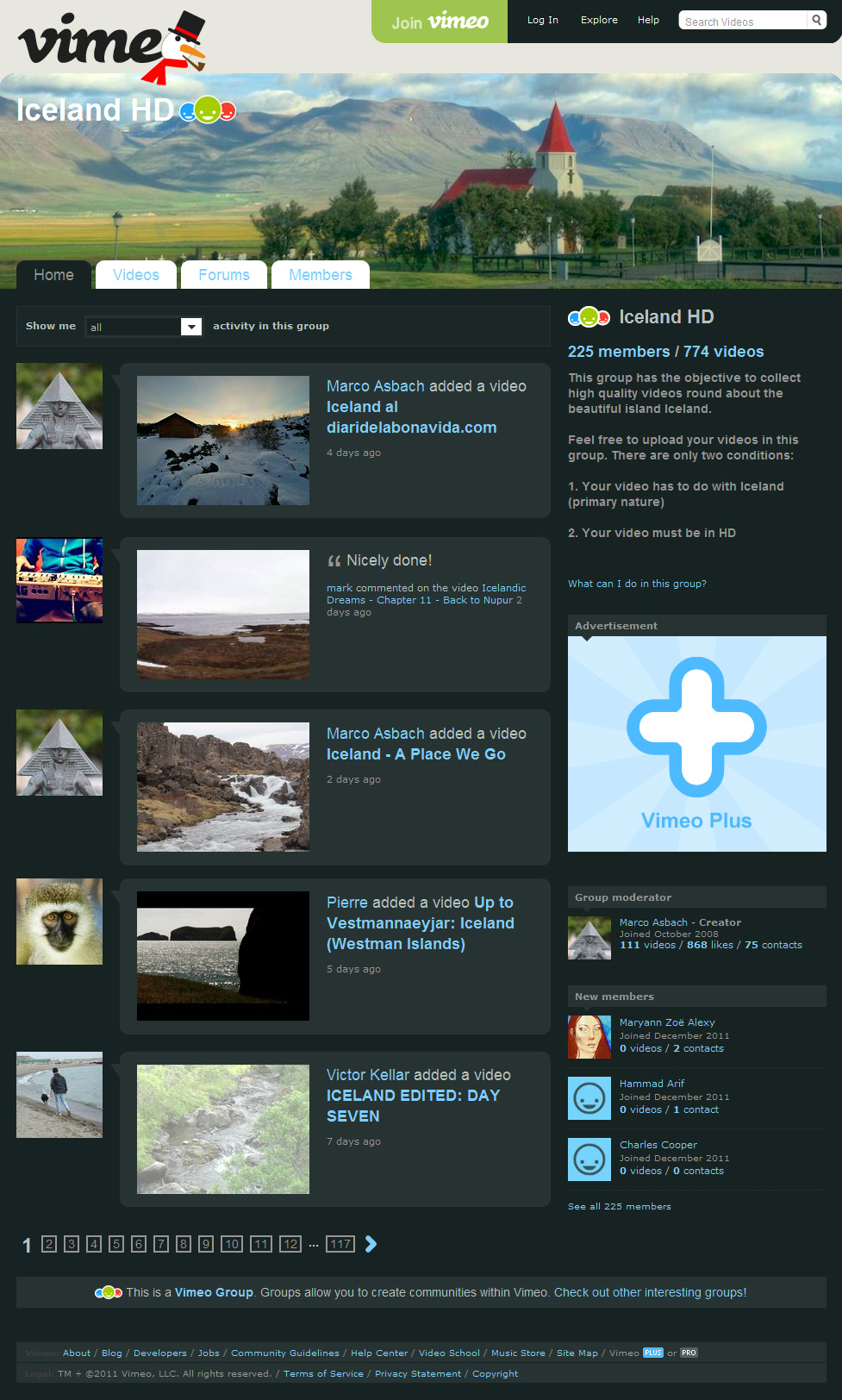842x1400 pixels.
Task: Open Charles Cooper's default smiley avatar
Action: click(x=589, y=1159)
